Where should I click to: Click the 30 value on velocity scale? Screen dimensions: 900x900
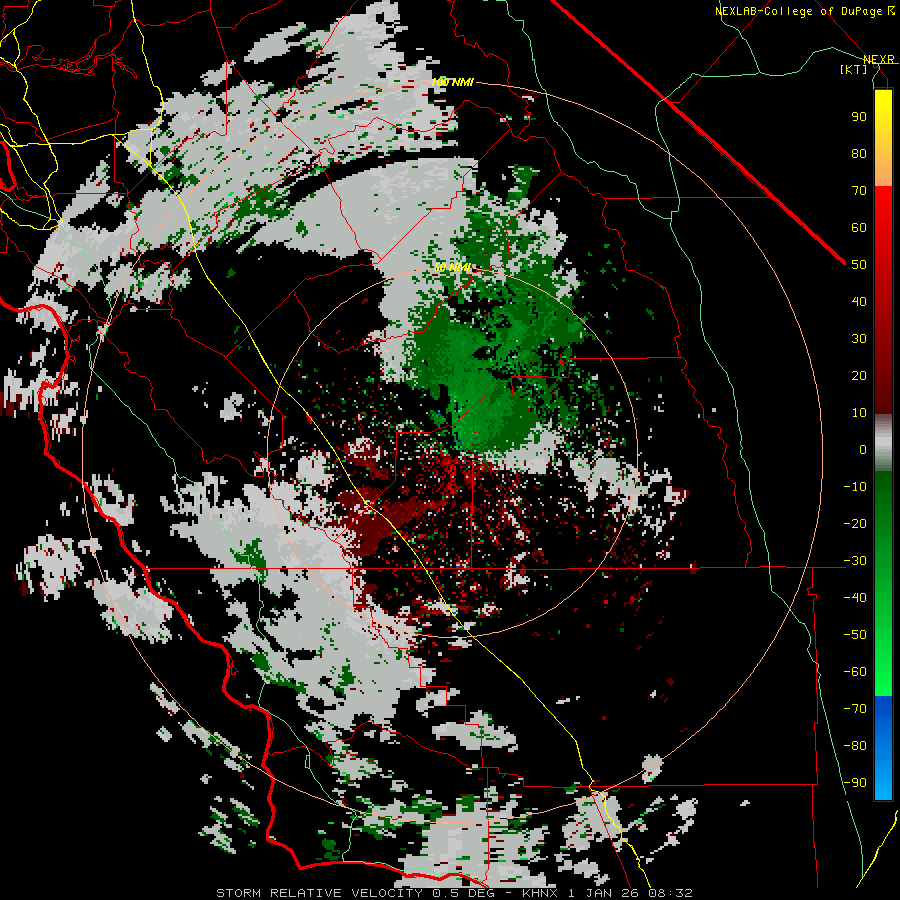(x=859, y=339)
